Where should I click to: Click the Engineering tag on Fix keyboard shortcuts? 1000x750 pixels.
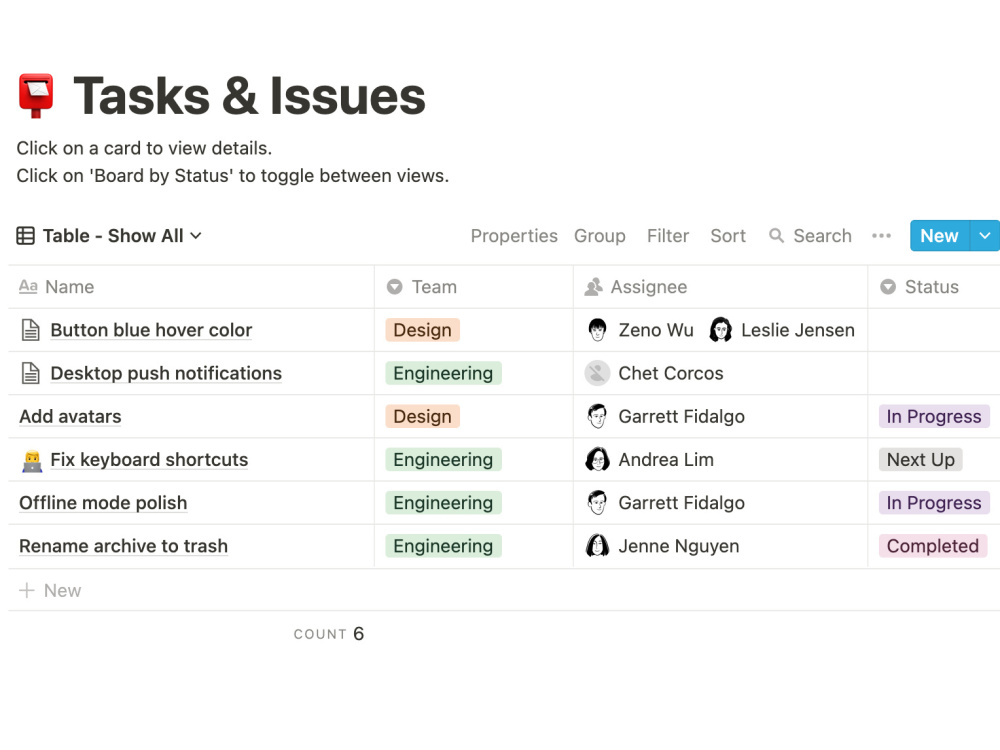pos(443,460)
